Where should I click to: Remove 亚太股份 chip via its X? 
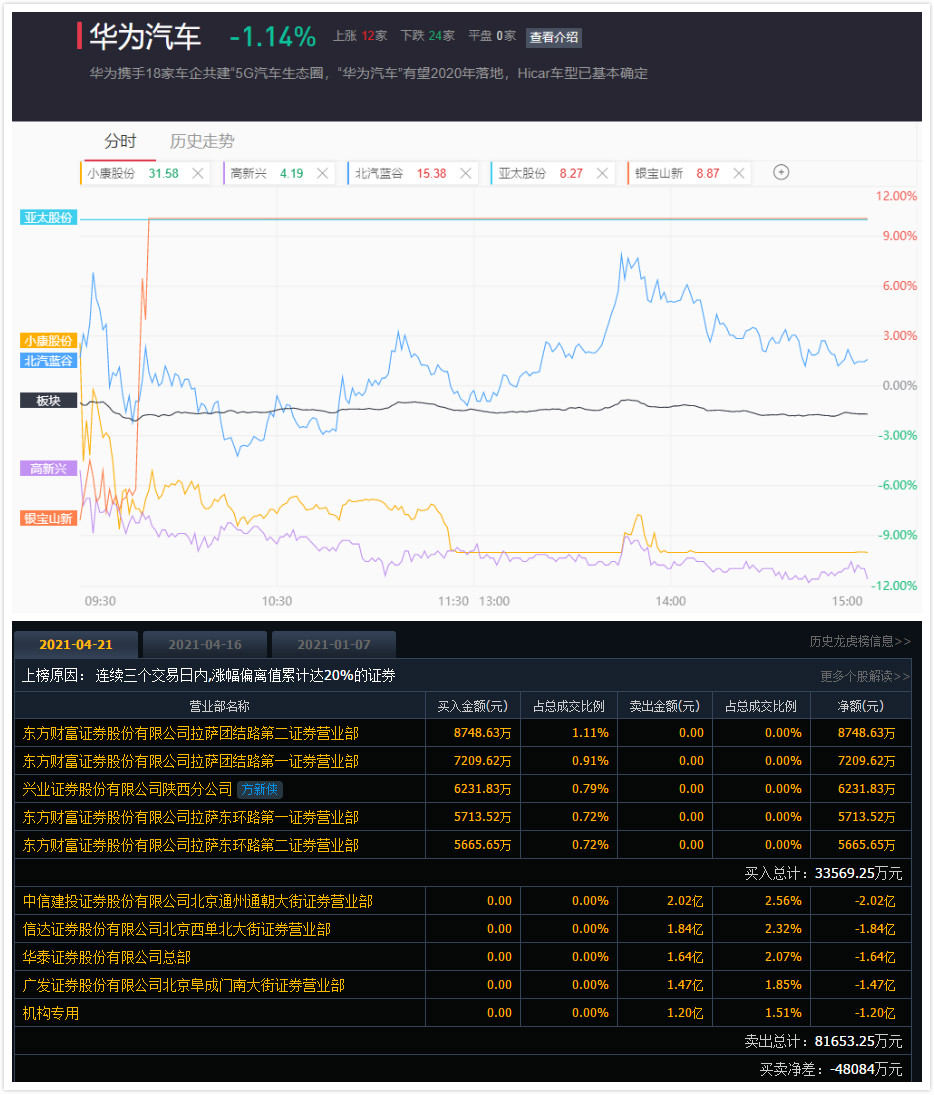tap(602, 173)
